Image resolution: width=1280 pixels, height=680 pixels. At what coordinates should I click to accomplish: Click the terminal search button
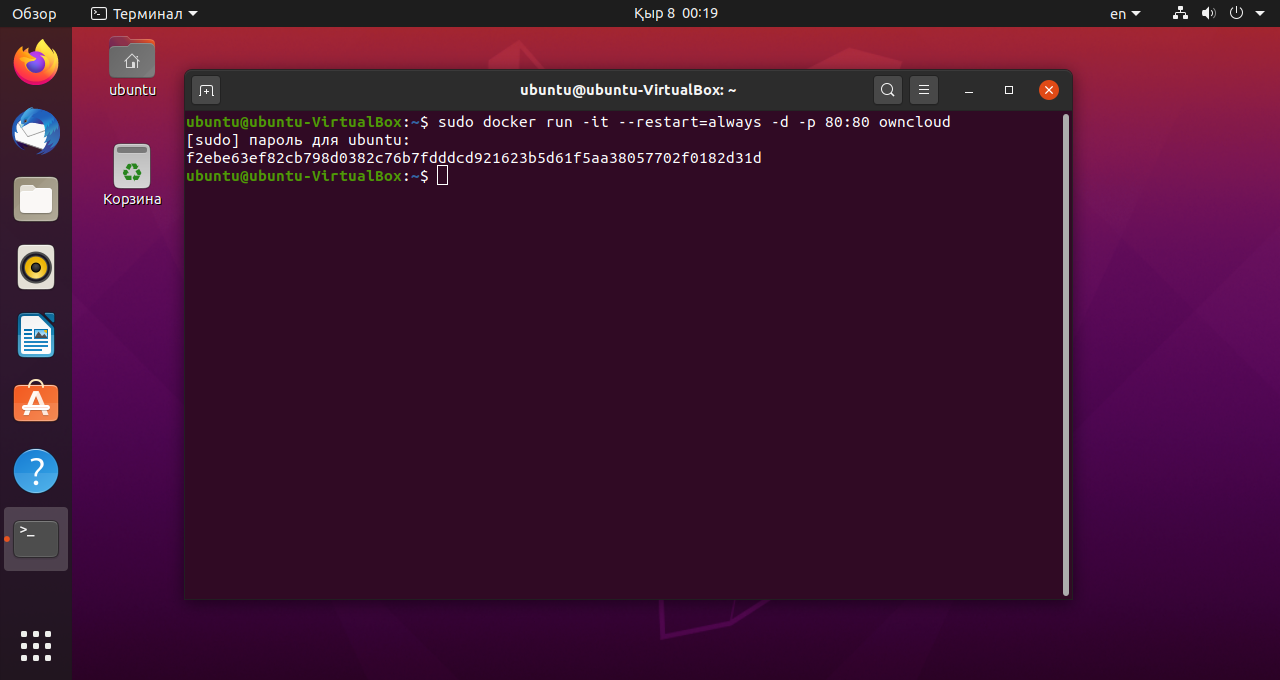[x=887, y=90]
